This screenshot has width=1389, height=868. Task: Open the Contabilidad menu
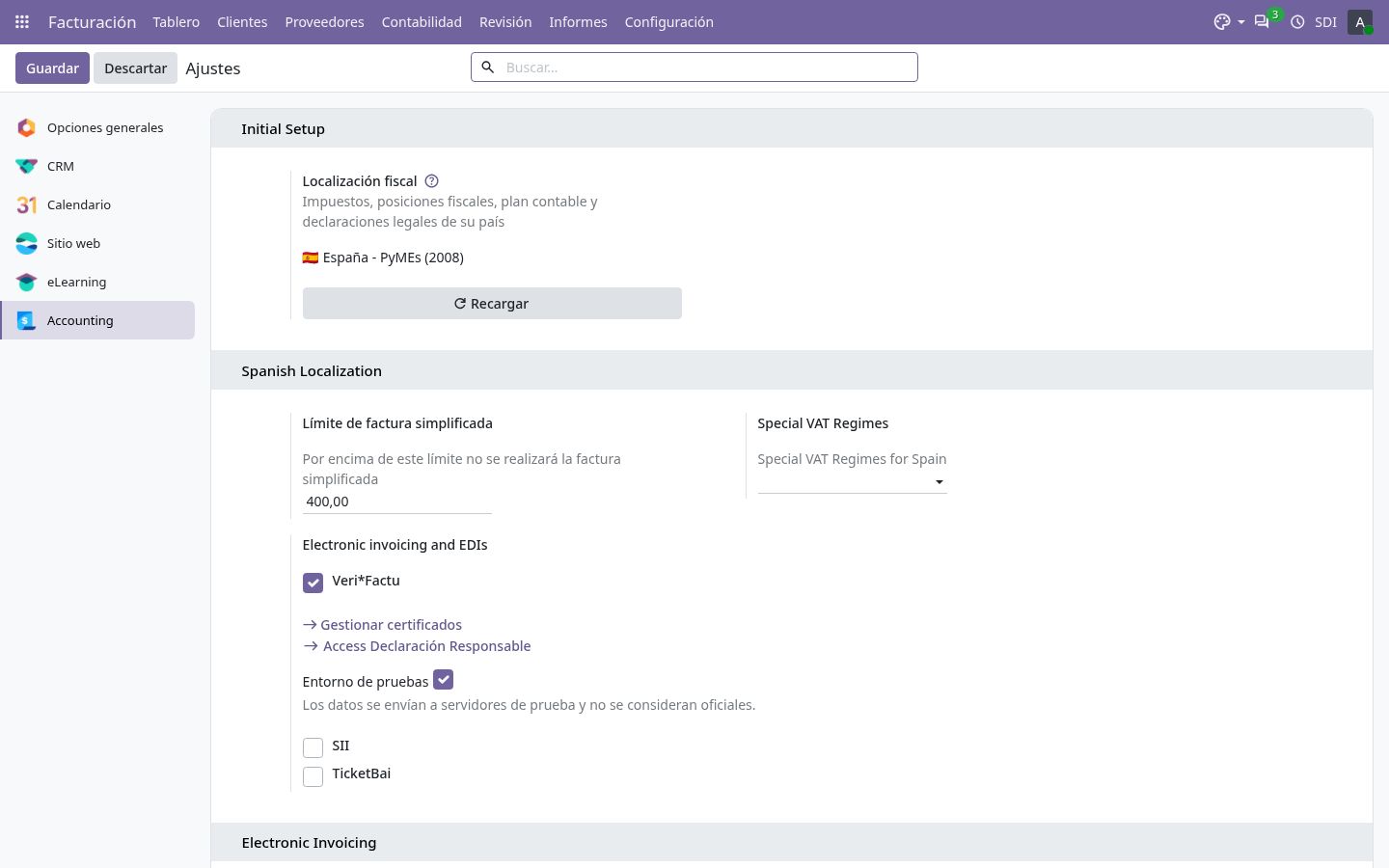pyautogui.click(x=422, y=21)
